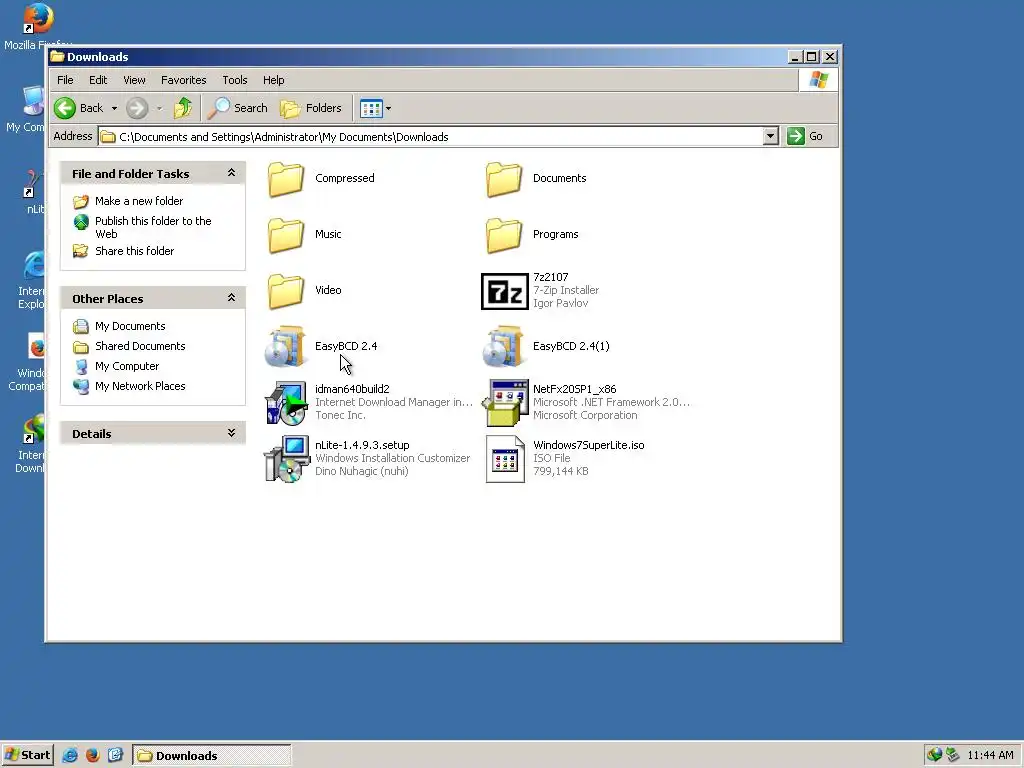Open the Search pane magnifier icon

[x=218, y=108]
